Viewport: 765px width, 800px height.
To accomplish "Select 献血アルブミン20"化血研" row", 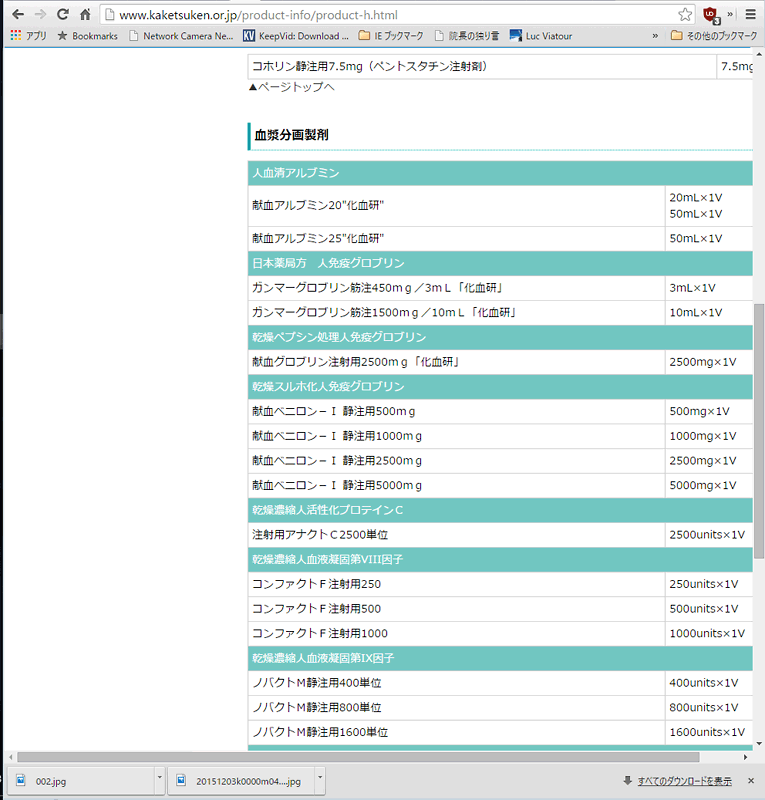I will pyautogui.click(x=500, y=206).
